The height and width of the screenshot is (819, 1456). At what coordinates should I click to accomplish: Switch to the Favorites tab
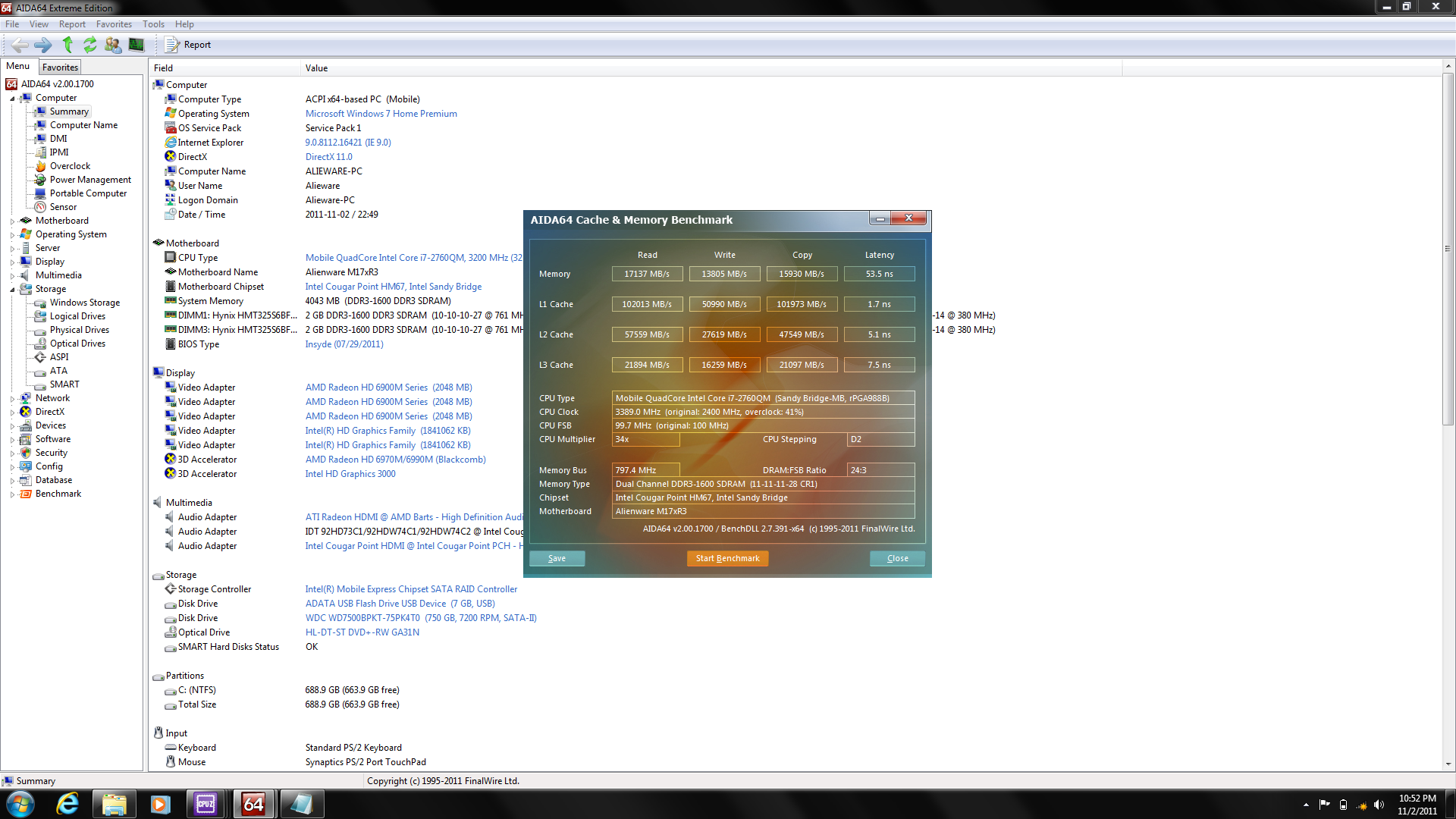(x=60, y=67)
